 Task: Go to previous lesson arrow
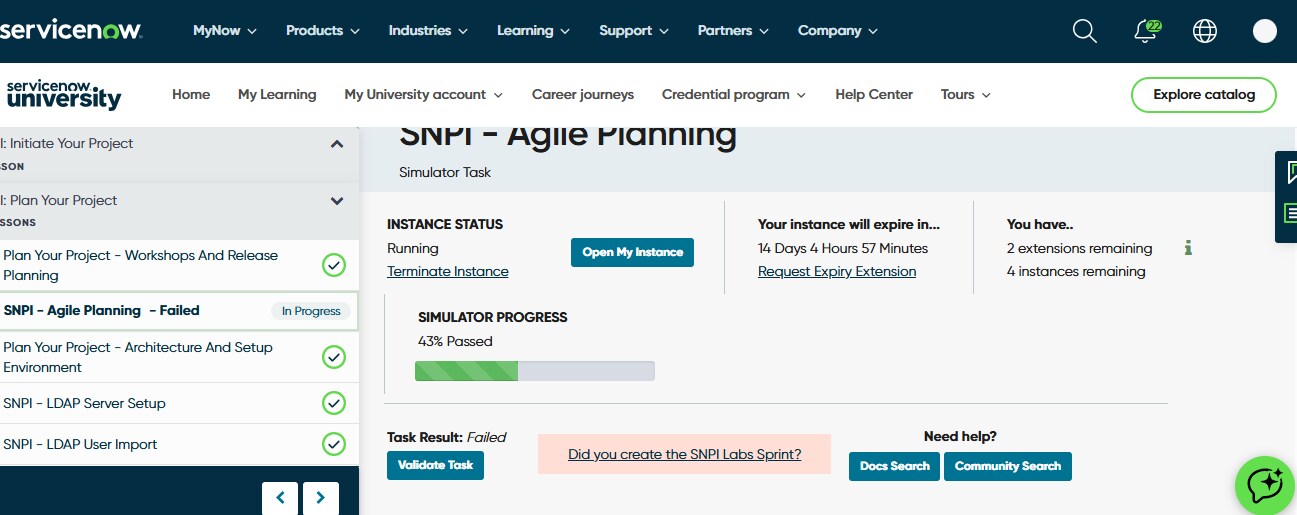click(281, 497)
